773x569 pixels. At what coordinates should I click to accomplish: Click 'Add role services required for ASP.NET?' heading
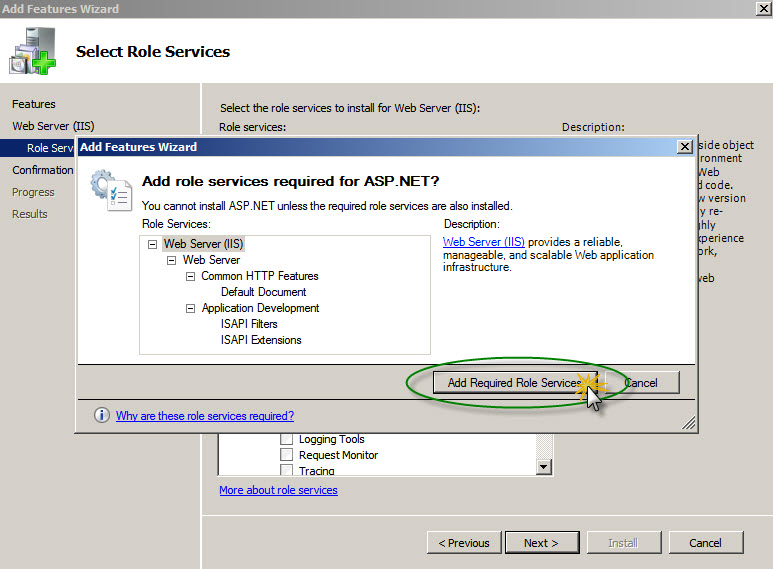coord(290,181)
